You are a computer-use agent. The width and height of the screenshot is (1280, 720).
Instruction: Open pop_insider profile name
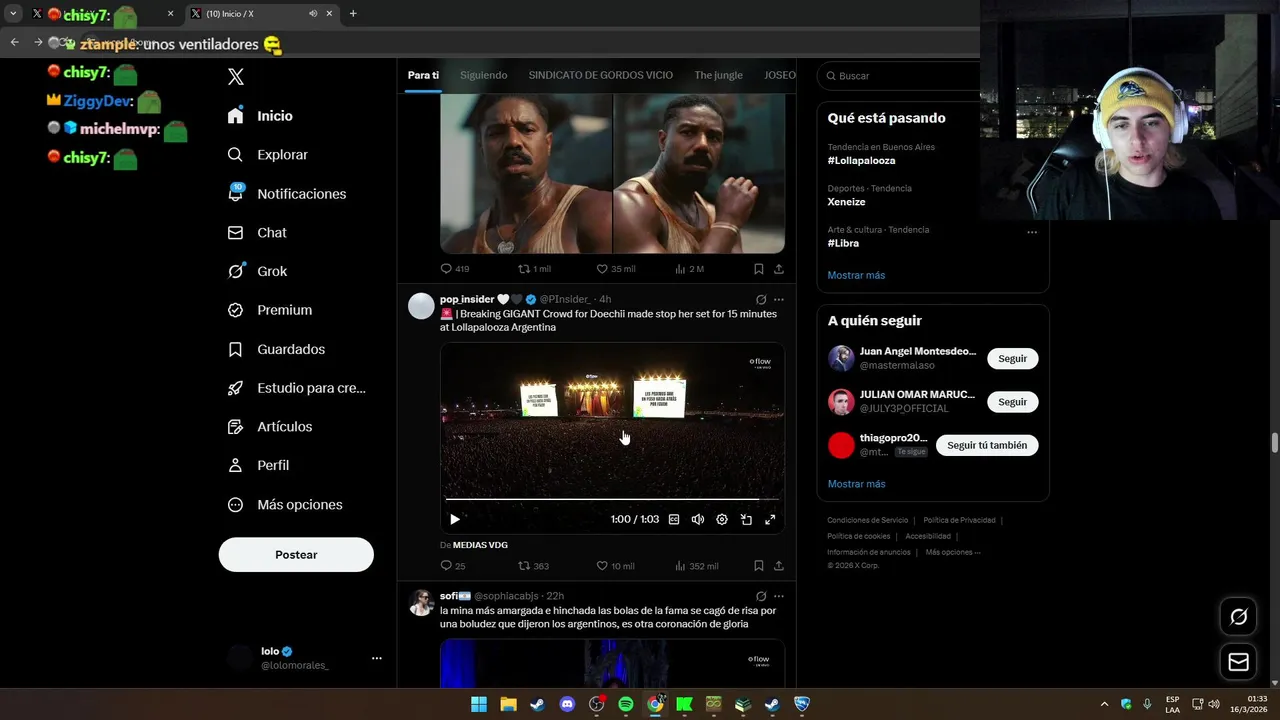click(x=467, y=299)
